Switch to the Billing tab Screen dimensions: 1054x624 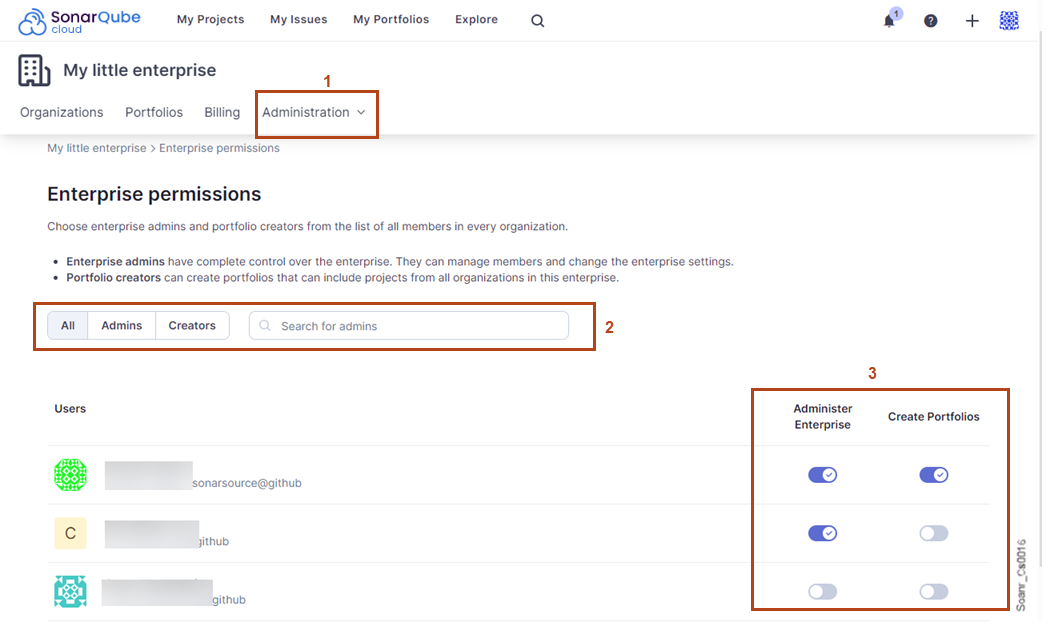pos(221,112)
